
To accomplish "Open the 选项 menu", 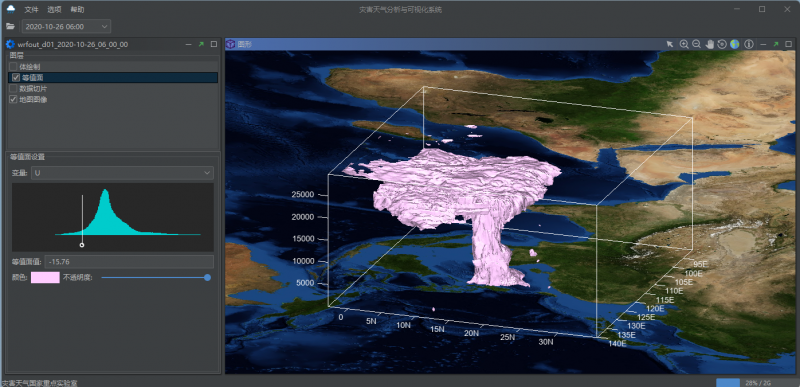I will tap(54, 10).
